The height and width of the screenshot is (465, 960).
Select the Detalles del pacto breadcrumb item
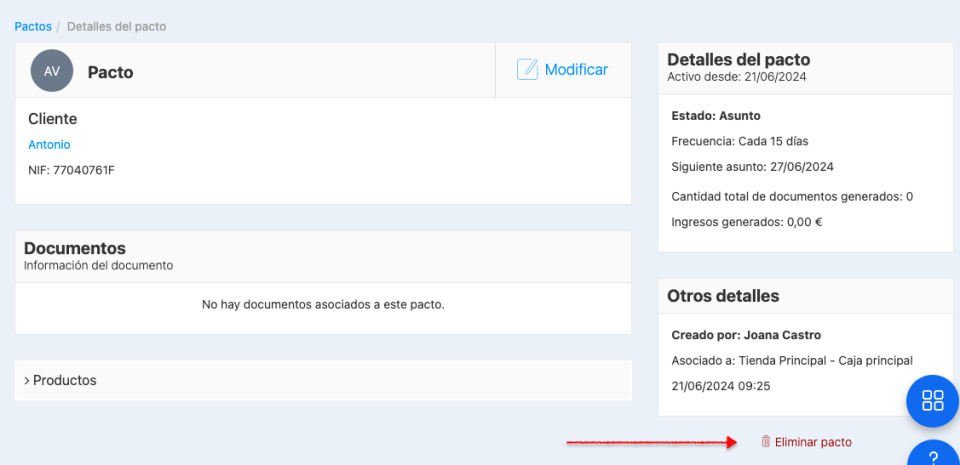(116, 26)
